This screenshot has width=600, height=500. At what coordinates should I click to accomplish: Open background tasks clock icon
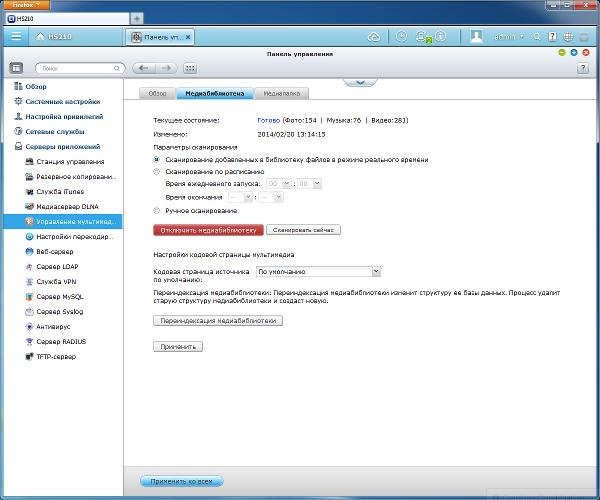click(401, 36)
